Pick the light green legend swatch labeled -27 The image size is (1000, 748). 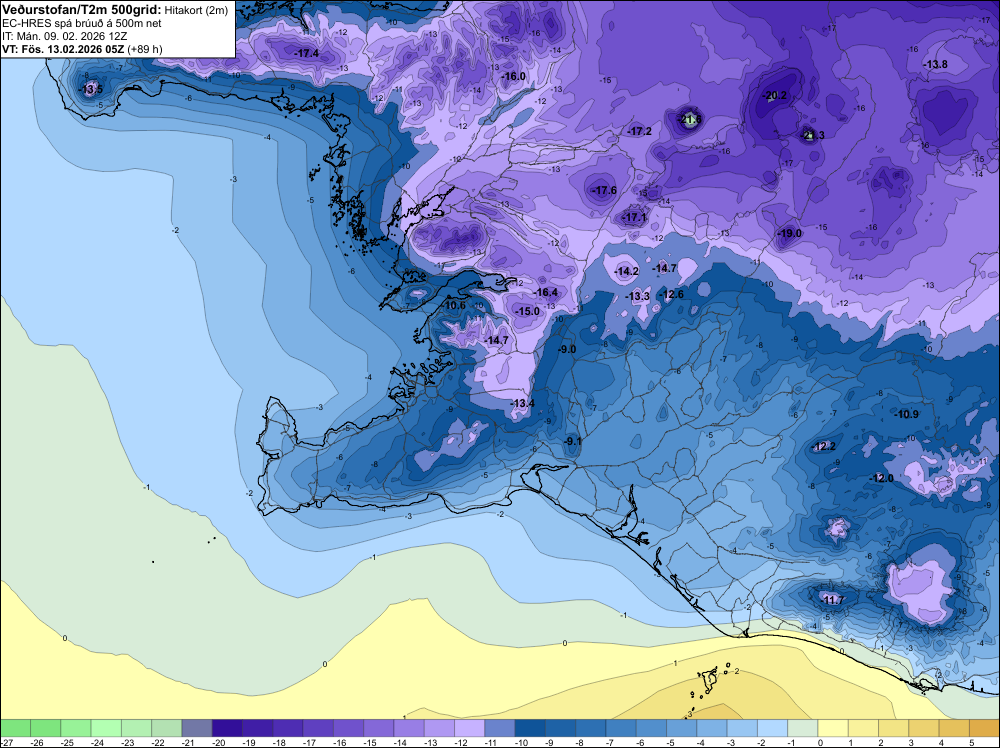coord(15,728)
